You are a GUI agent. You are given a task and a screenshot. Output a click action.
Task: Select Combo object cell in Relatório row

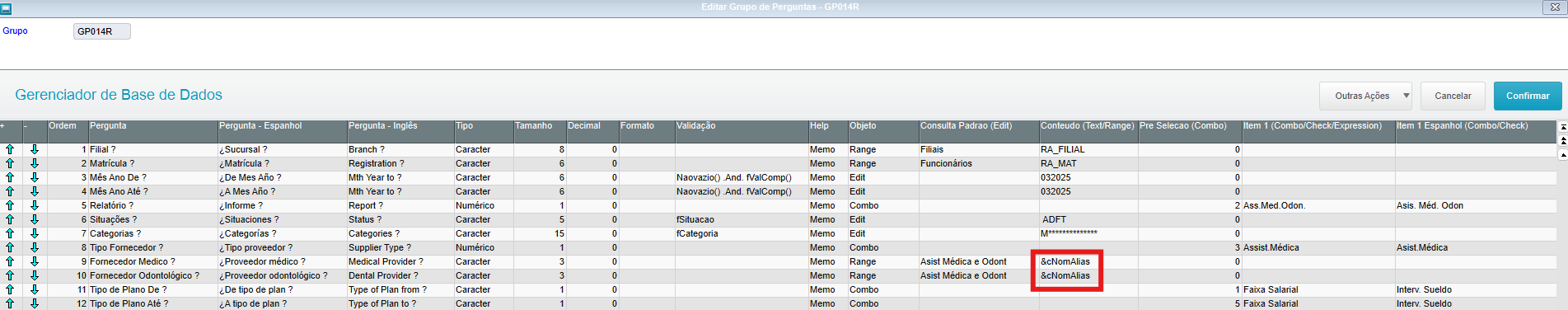[883, 206]
